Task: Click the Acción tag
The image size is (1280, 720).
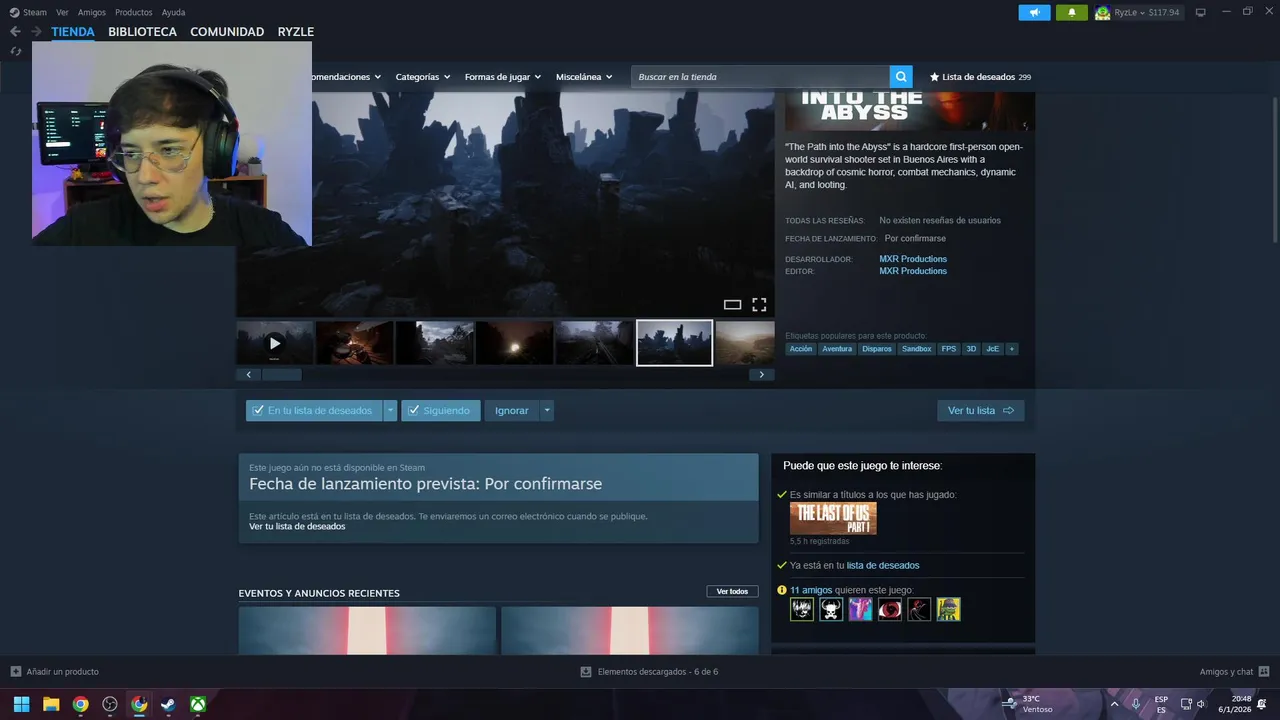Action: click(x=801, y=349)
